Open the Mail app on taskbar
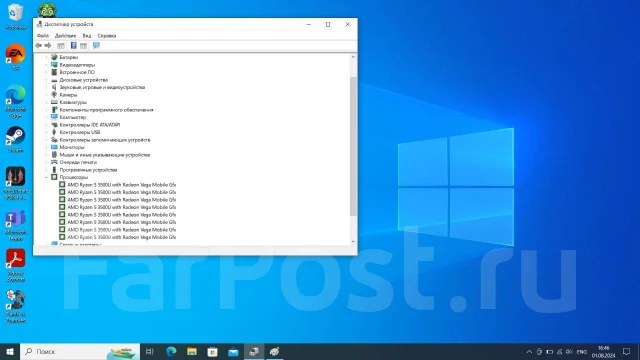 (233, 351)
